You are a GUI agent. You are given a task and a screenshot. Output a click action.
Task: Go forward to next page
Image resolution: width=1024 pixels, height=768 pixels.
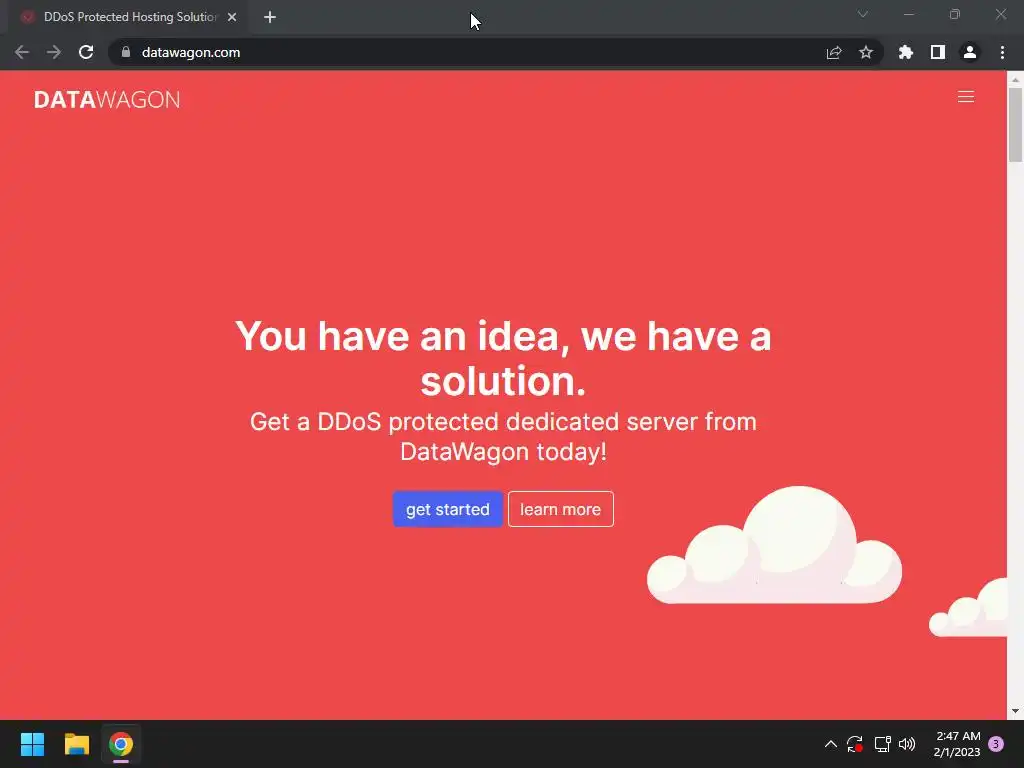pyautogui.click(x=54, y=52)
